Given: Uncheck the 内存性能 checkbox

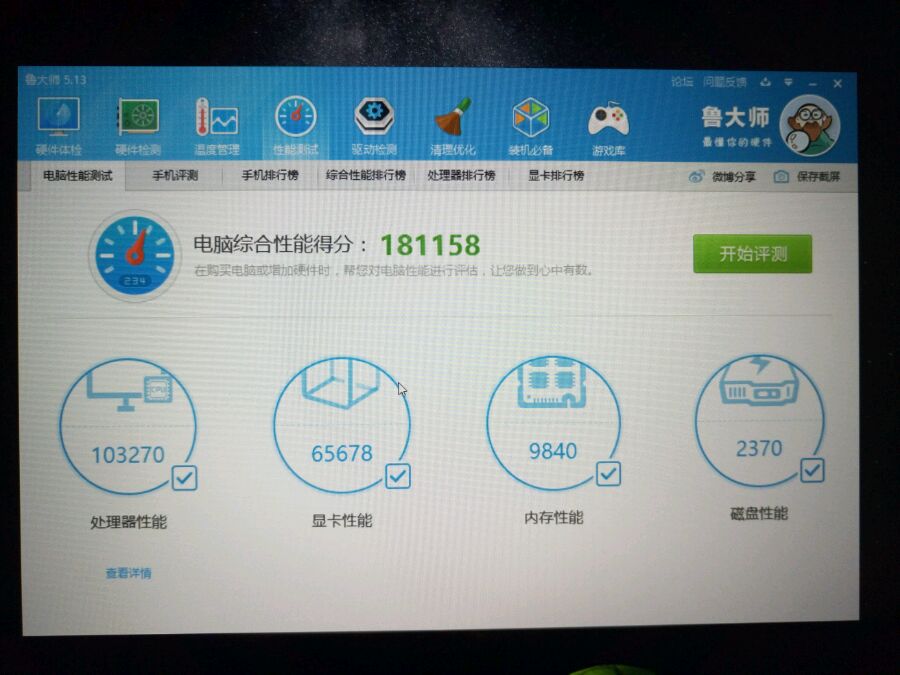Looking at the screenshot, I should (608, 474).
